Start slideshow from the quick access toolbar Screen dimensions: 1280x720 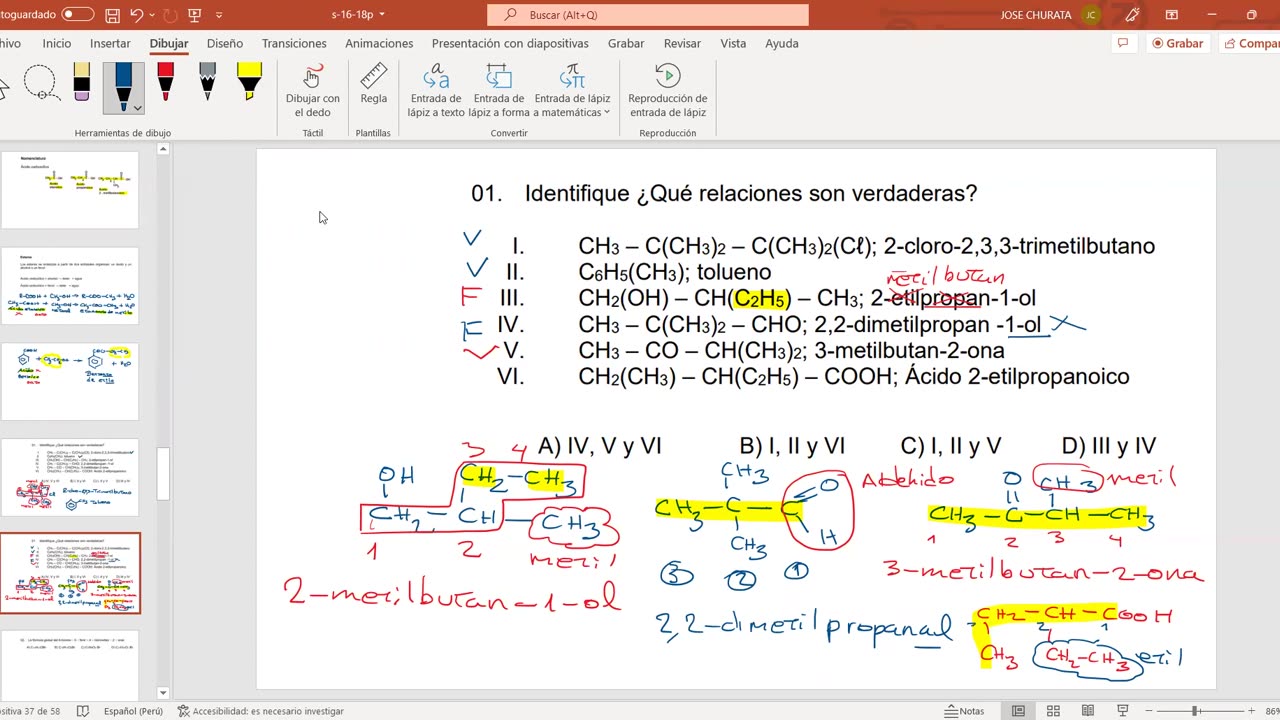(195, 15)
